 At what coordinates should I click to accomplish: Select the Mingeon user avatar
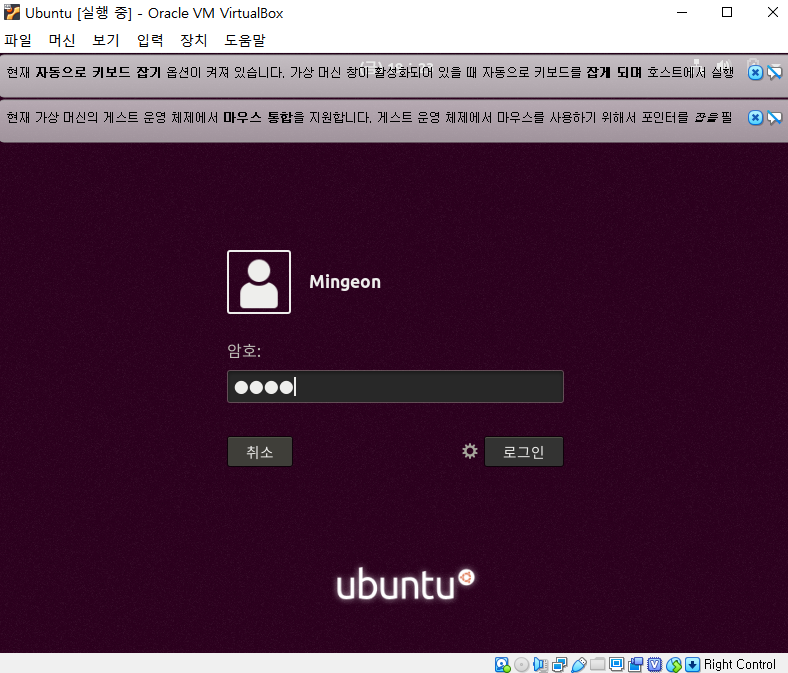pyautogui.click(x=259, y=282)
